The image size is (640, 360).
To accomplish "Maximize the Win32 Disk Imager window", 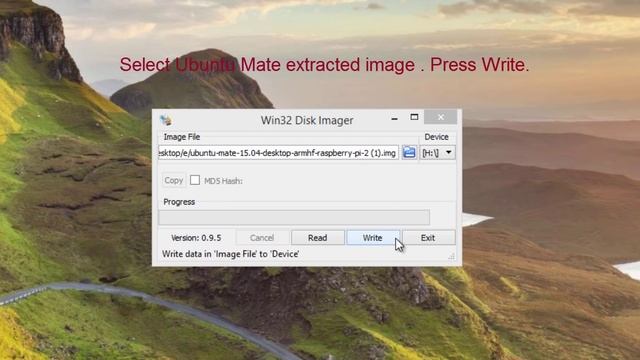I will 414,118.
